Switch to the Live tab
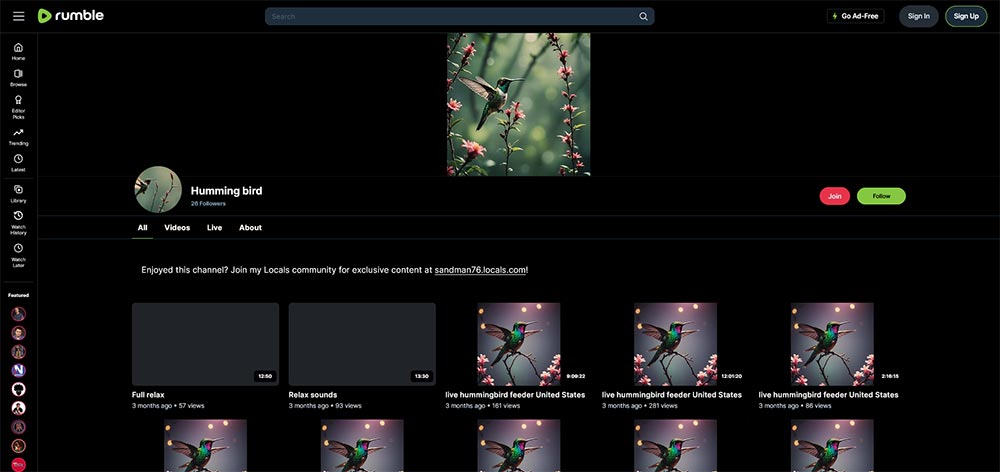Image resolution: width=1000 pixels, height=472 pixels. pos(214,228)
